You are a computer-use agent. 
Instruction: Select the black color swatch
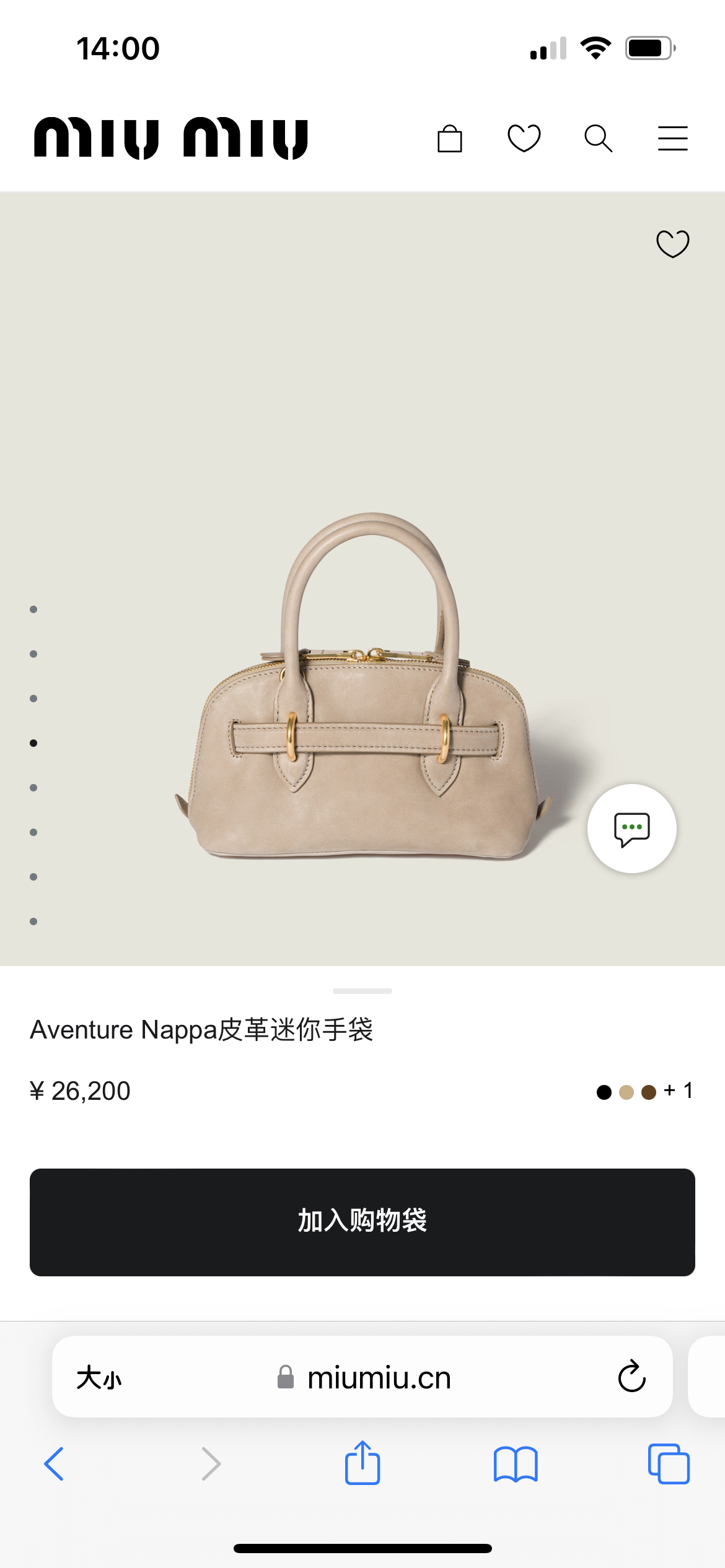coord(604,1092)
